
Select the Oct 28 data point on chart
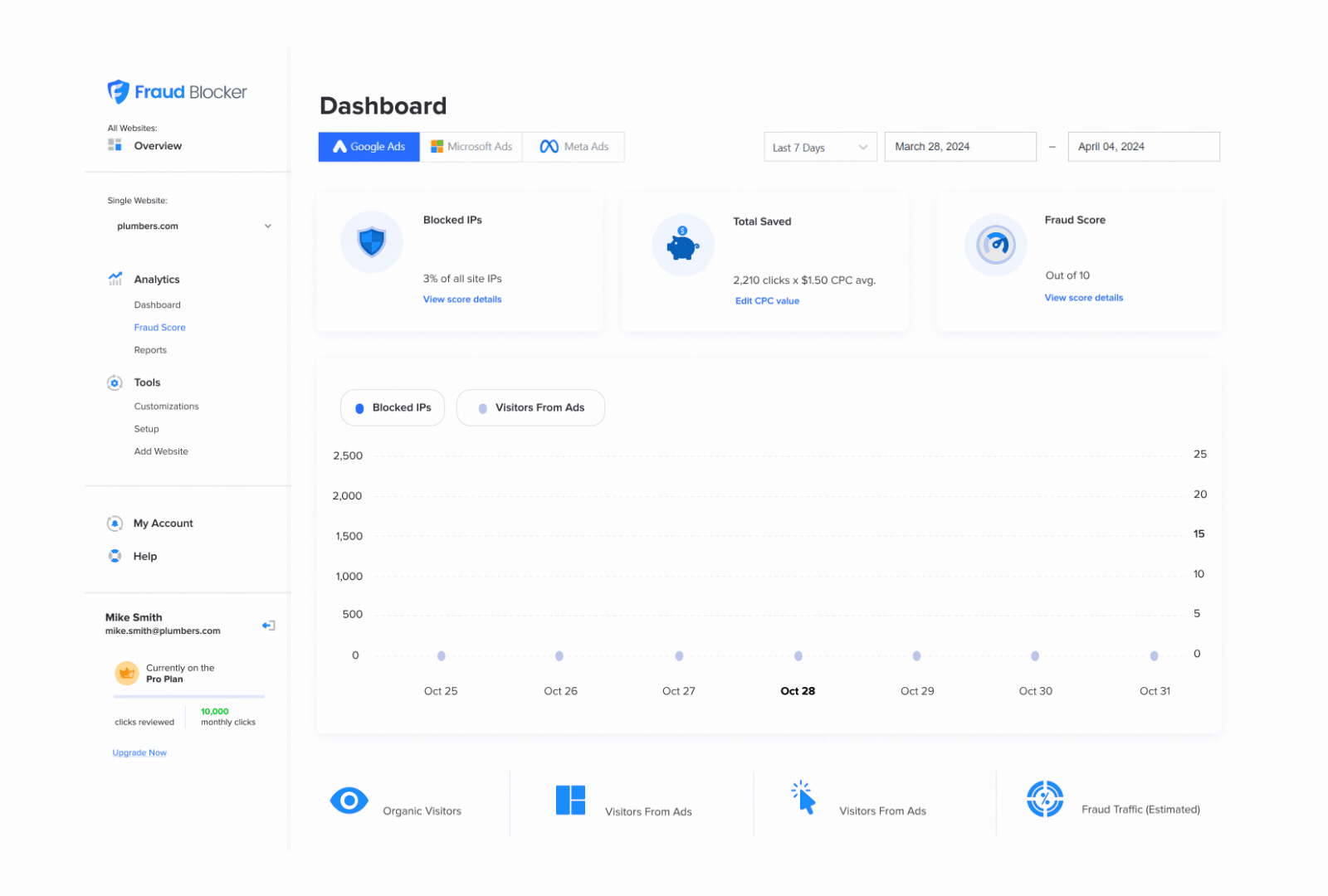[797, 655]
